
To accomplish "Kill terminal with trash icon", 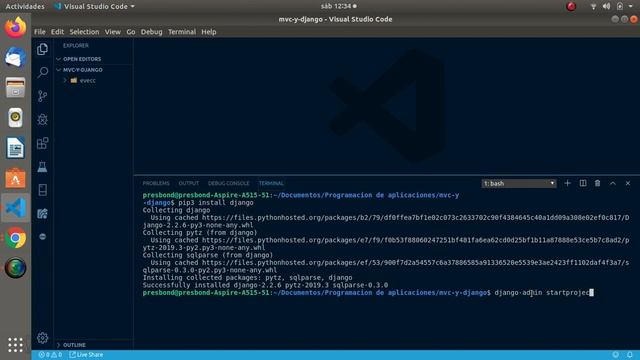I will click(598, 183).
